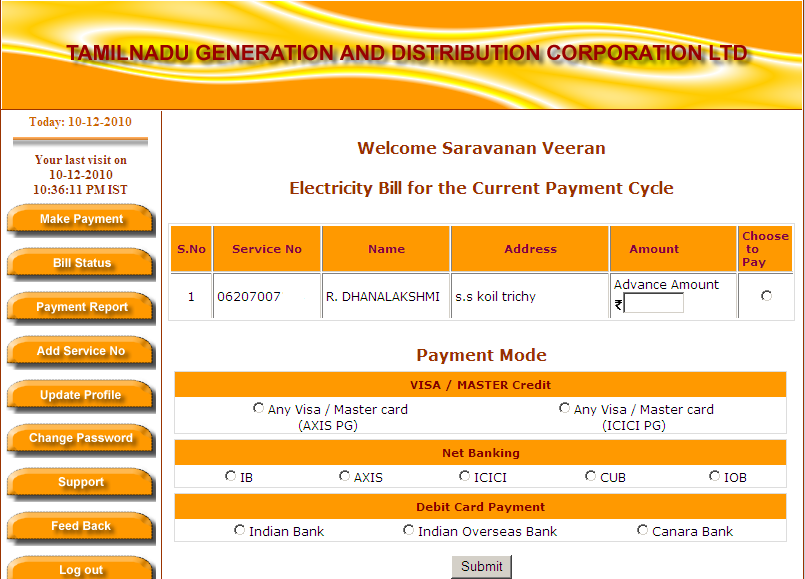Viewport: 805px width, 579px height.
Task: Click the VISA / MASTER Credit heading
Action: (481, 385)
